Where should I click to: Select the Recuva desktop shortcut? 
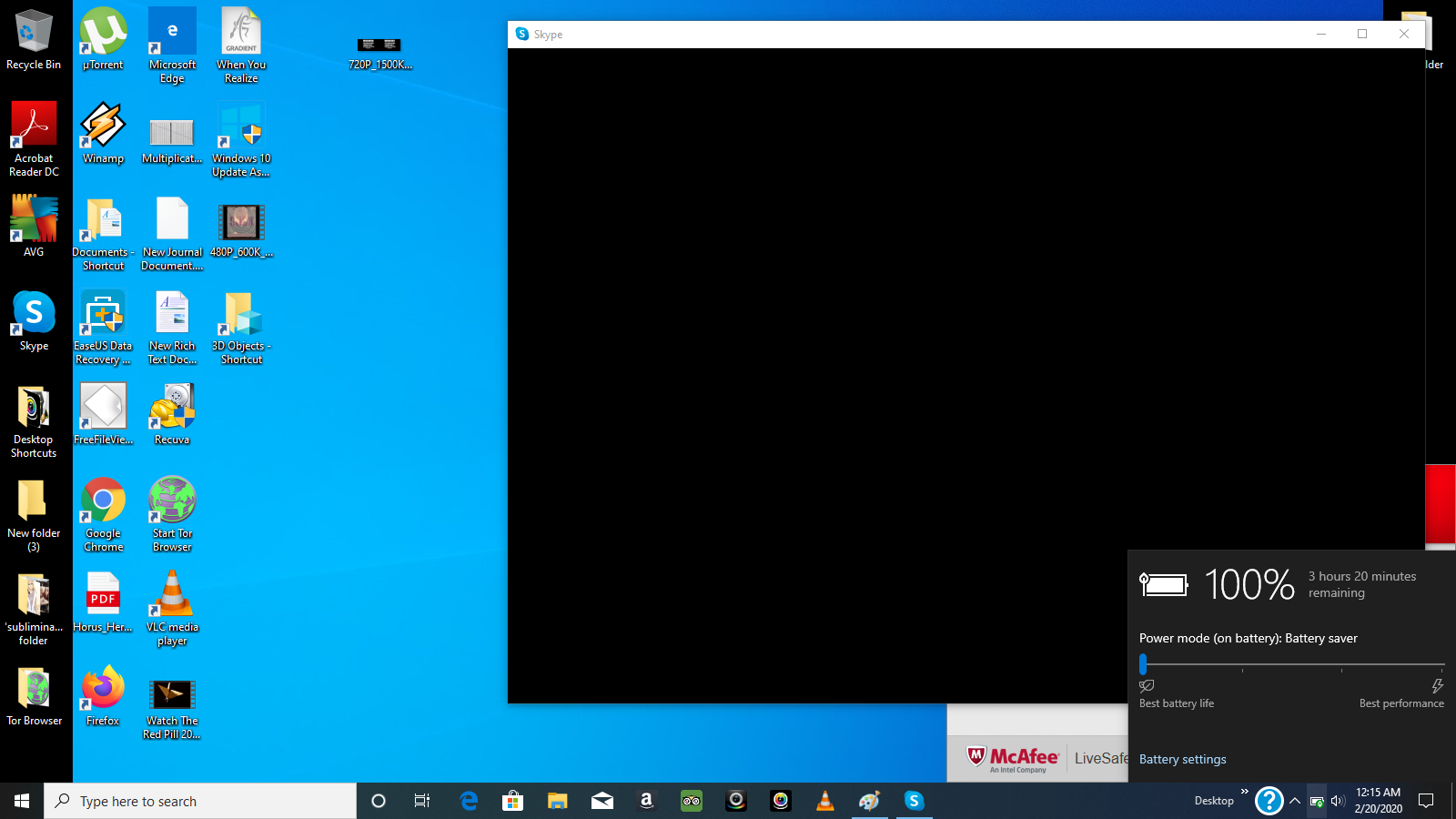[172, 414]
